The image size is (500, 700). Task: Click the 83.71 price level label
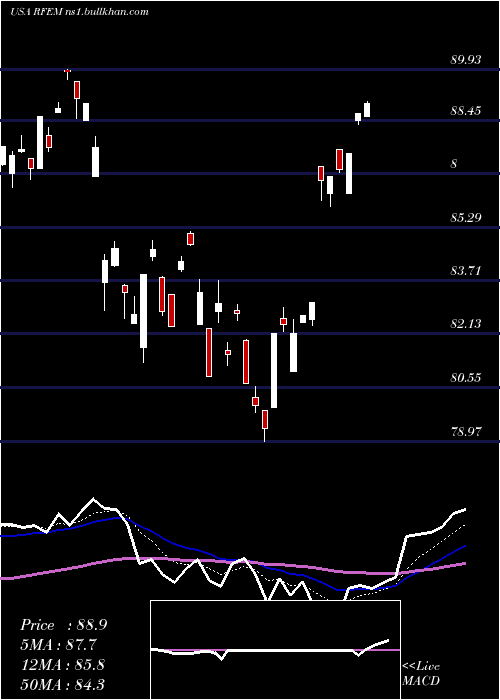pos(466,271)
